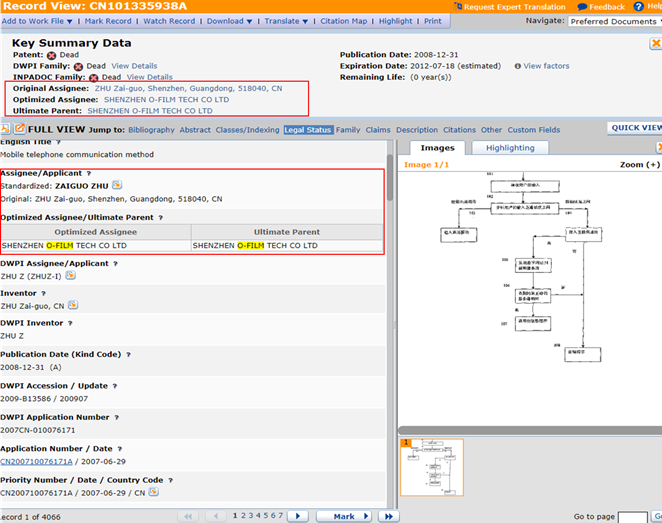Jump to the Bibliography section
The height and width of the screenshot is (523, 662).
[x=151, y=130]
